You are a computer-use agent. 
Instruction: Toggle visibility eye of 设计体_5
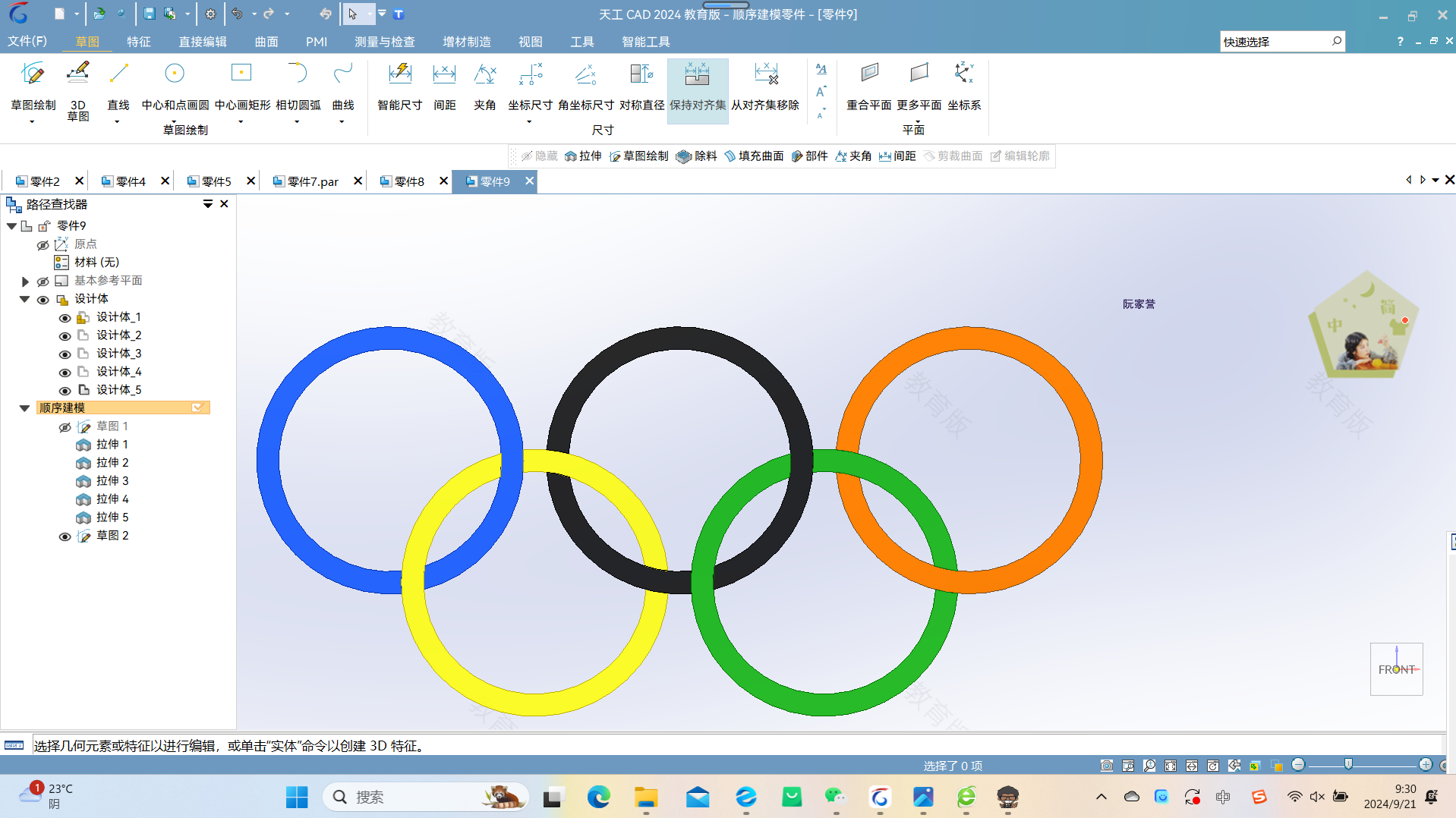pyautogui.click(x=65, y=391)
